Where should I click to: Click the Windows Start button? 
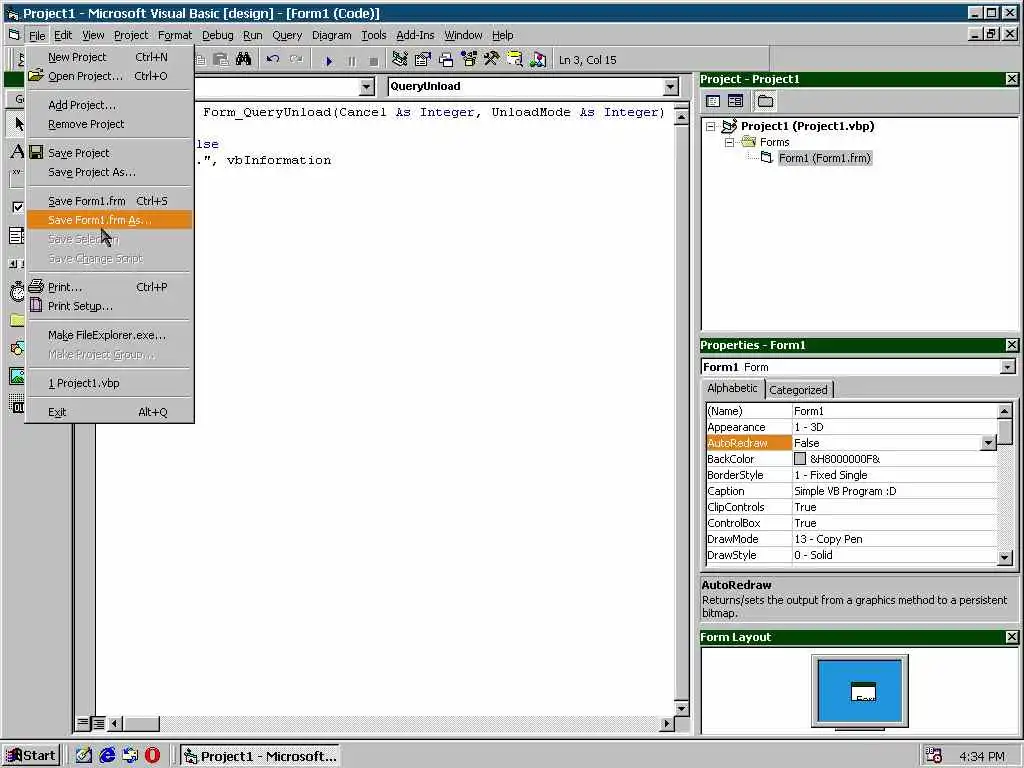point(31,756)
